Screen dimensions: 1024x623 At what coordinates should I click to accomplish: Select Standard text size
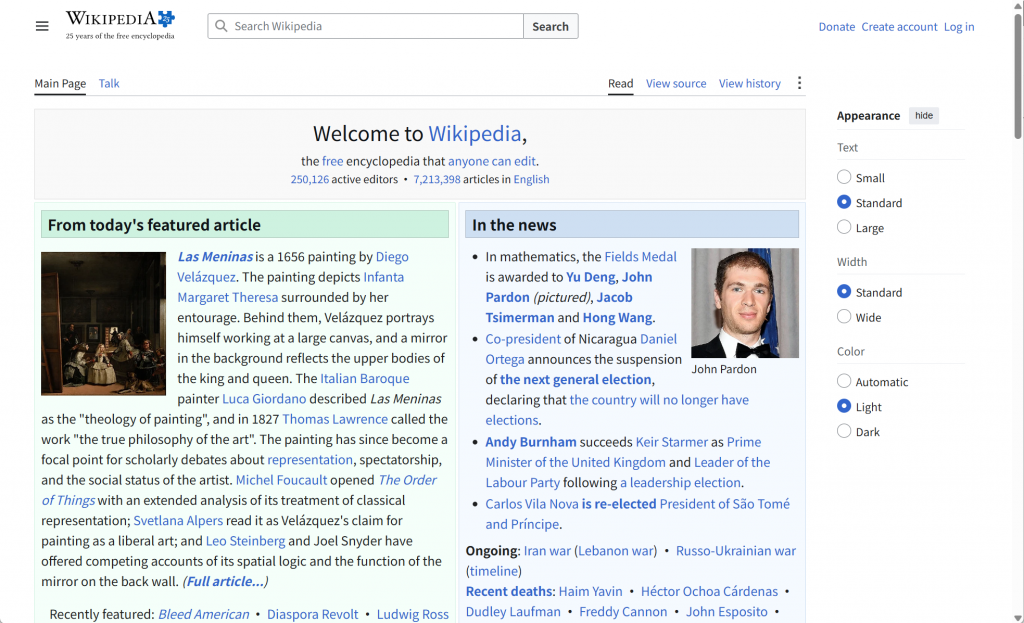[844, 202]
